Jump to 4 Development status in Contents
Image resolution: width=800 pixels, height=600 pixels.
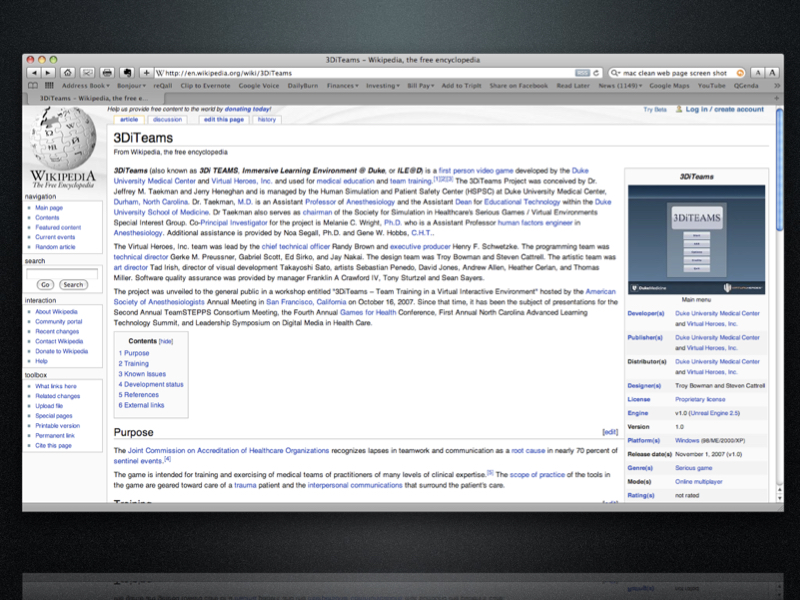tap(151, 384)
